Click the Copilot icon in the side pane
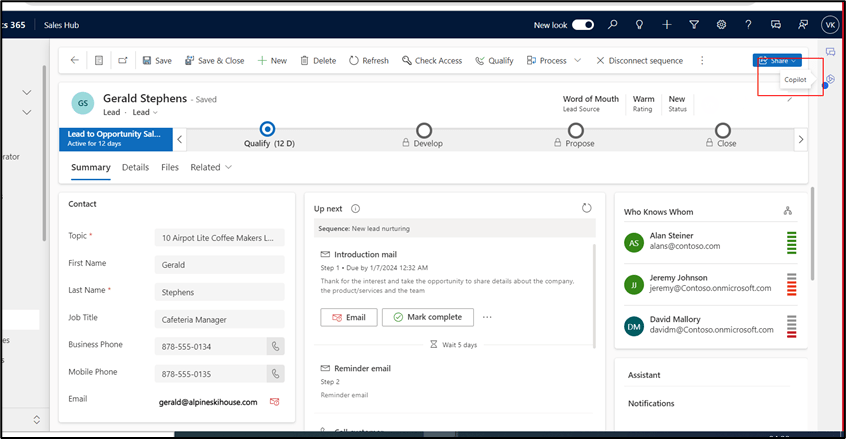846x439 pixels. click(829, 80)
